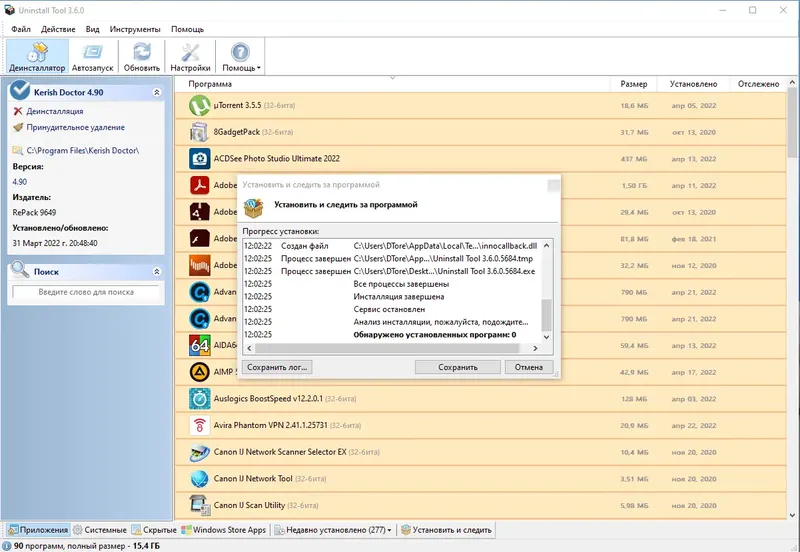Click Сохранить button in dialog

(458, 367)
